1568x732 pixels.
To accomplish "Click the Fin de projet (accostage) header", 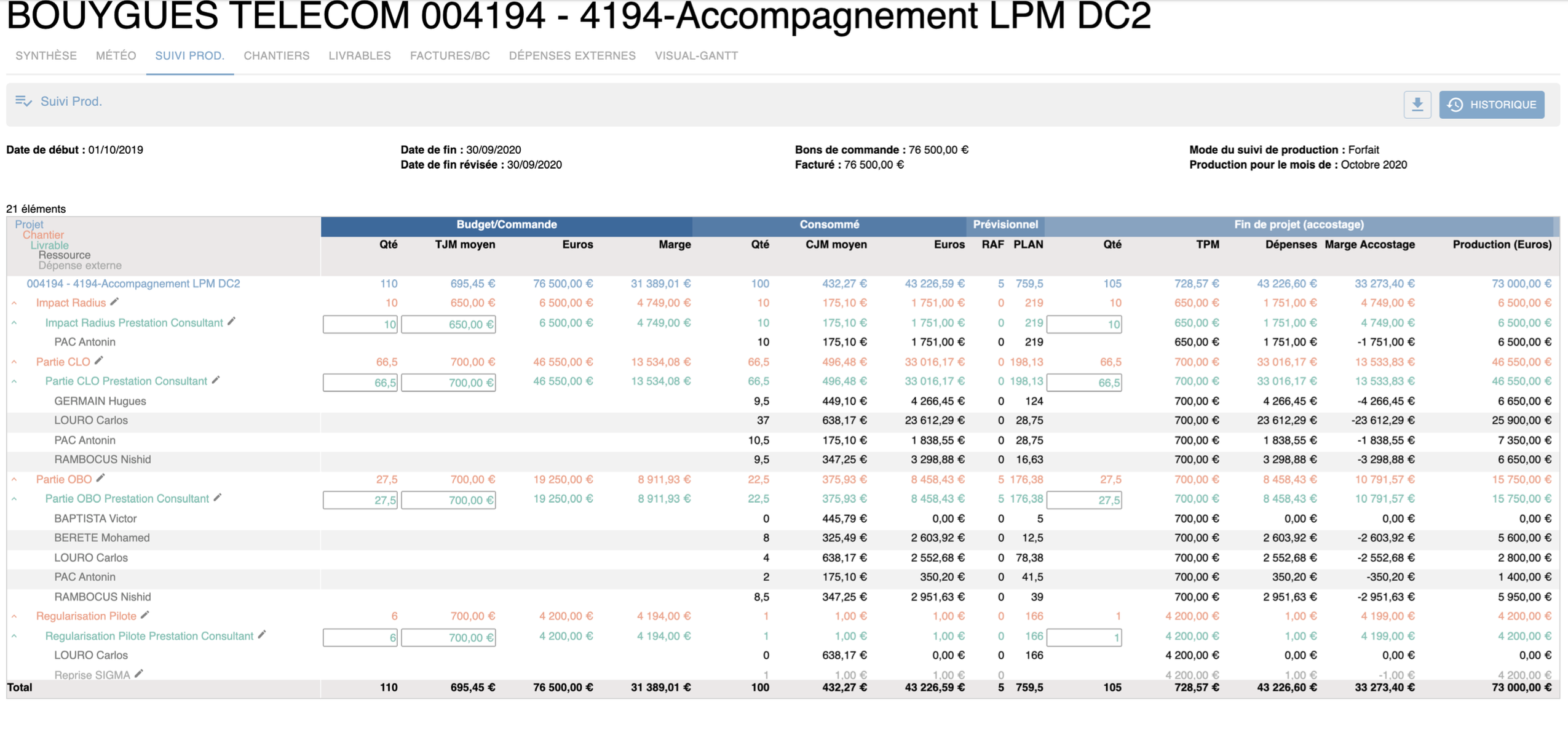I will (x=1299, y=225).
